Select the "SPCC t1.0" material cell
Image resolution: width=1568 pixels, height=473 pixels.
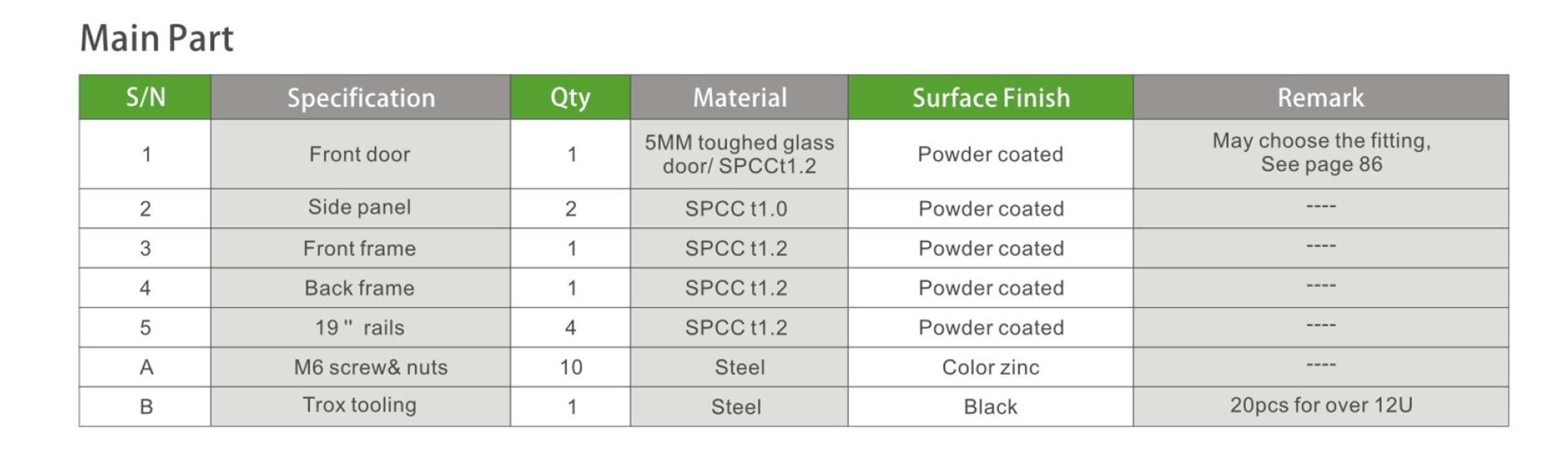point(736,209)
